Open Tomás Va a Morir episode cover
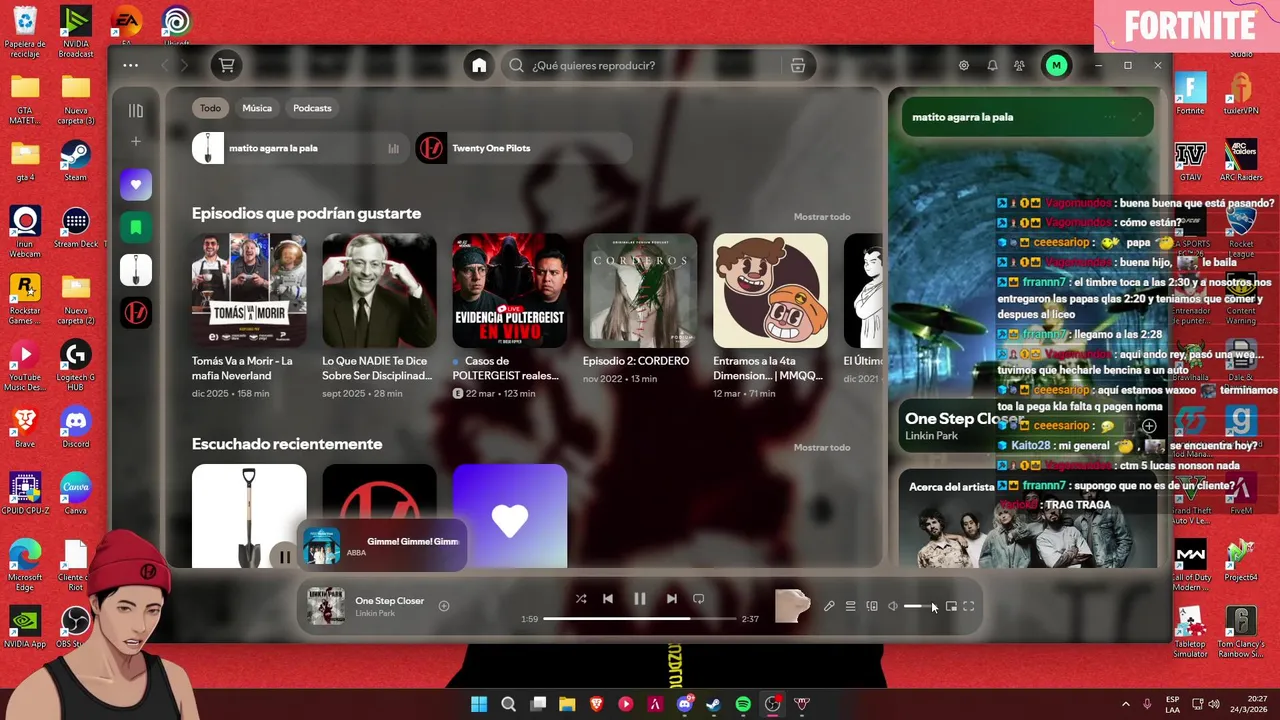This screenshot has height=720, width=1280. click(249, 291)
